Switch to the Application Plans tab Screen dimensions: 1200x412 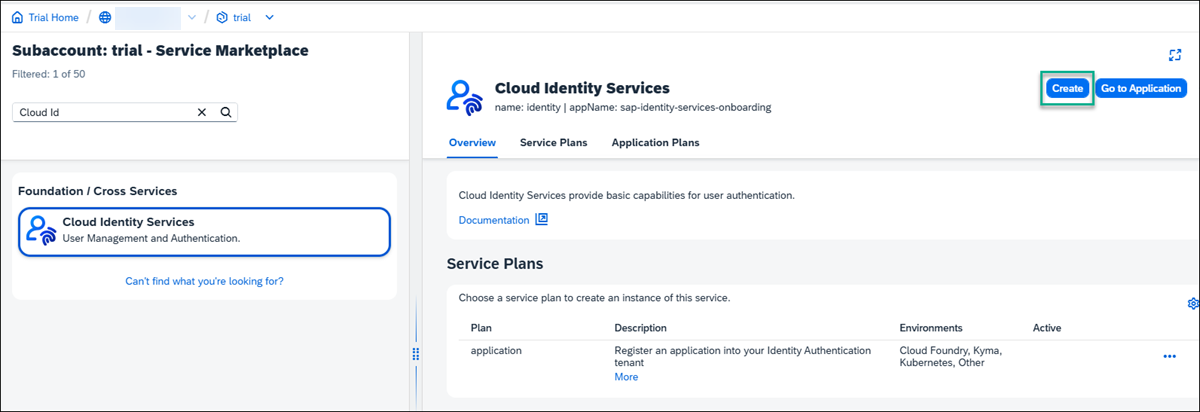[655, 143]
